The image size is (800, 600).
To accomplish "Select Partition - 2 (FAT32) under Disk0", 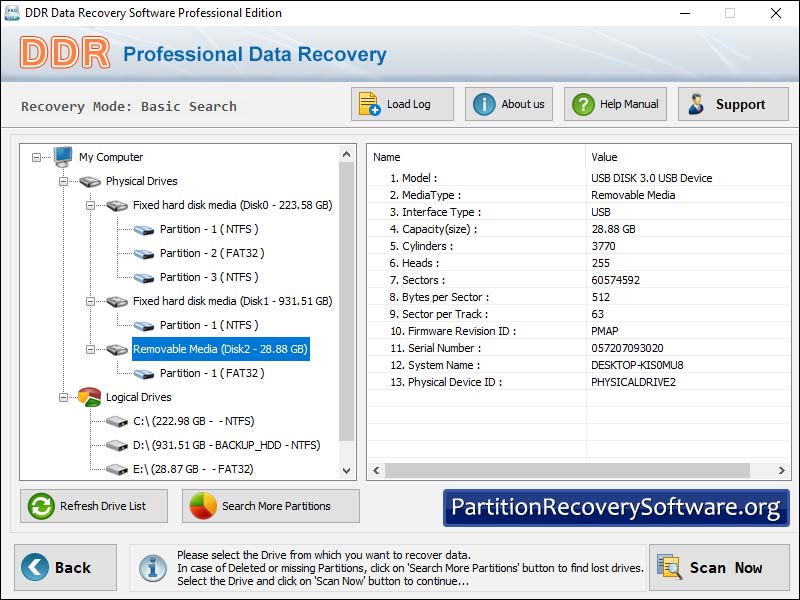I will click(211, 253).
